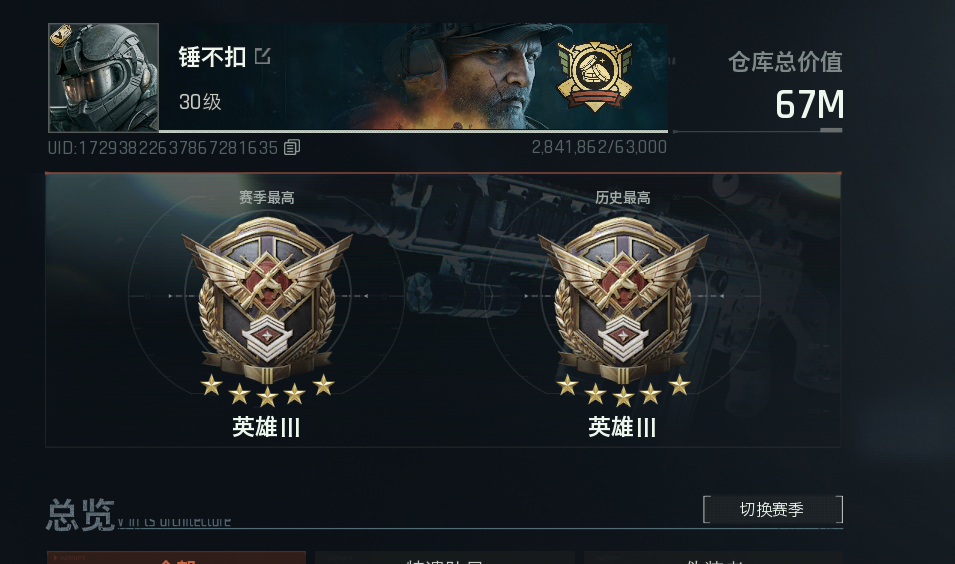This screenshot has height=564, width=955.
Task: Click the 英雄III label under 赛季最高
Action: pyautogui.click(x=266, y=427)
